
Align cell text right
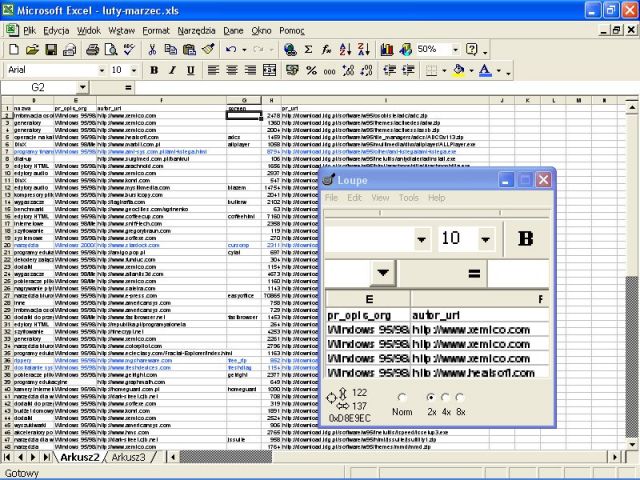click(x=250, y=70)
